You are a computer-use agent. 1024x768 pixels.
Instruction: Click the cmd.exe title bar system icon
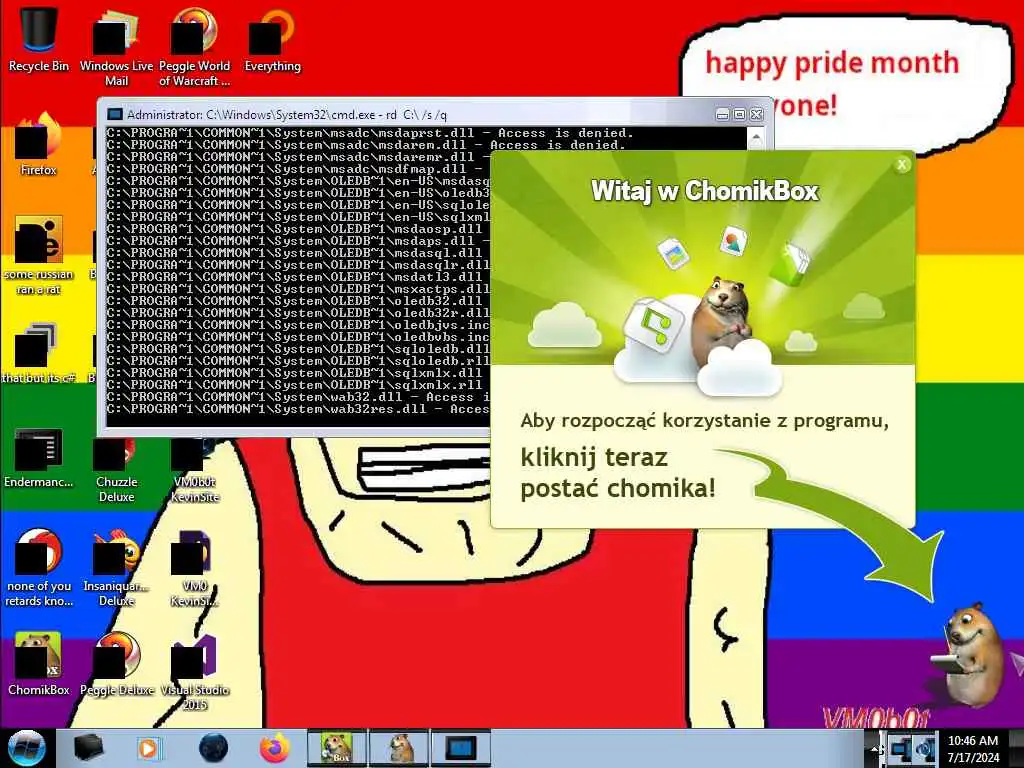(x=114, y=114)
